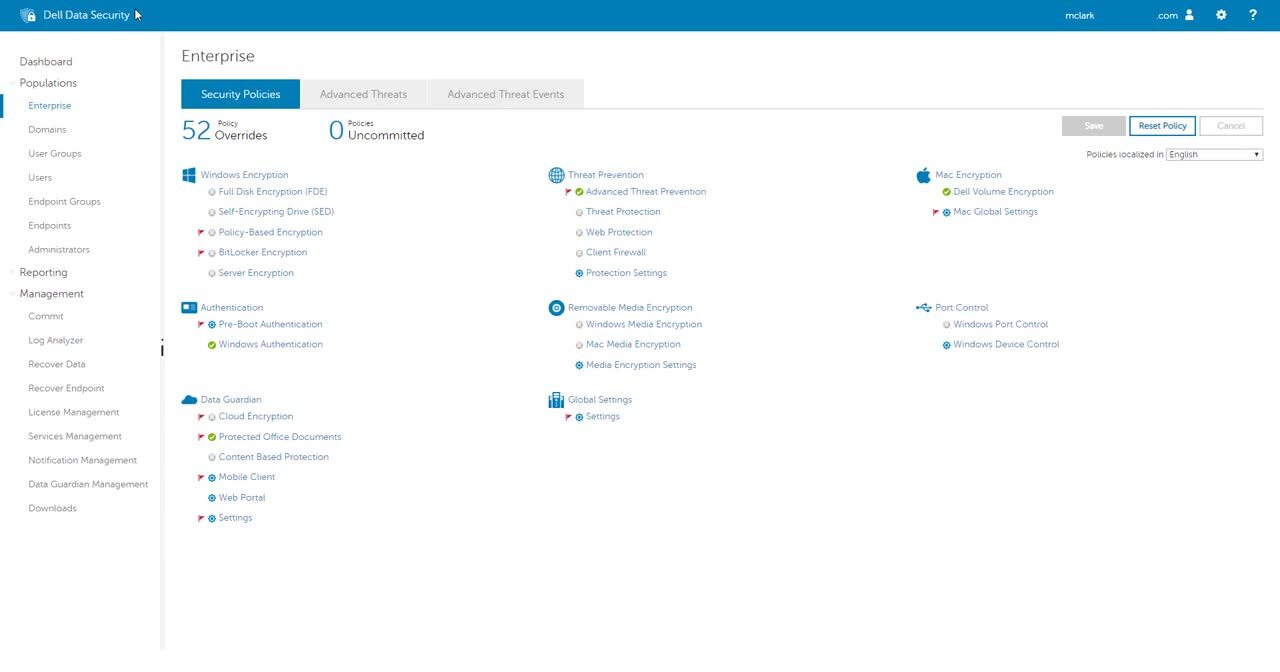Toggle the Windows Port Control status dot

pos(947,325)
